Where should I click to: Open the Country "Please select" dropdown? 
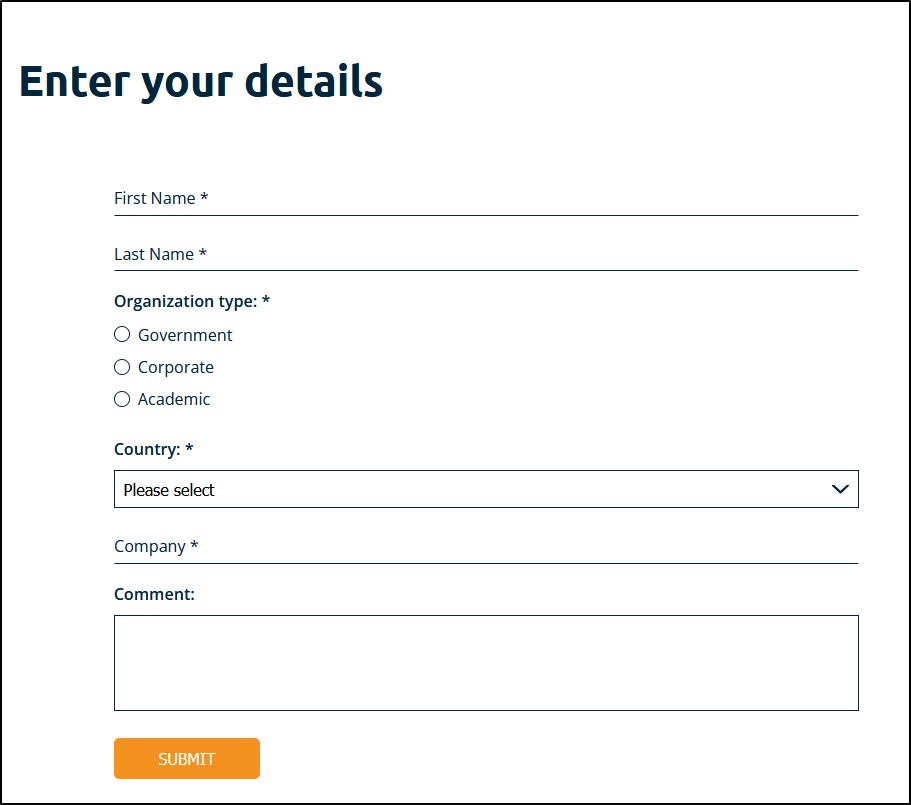tap(486, 489)
